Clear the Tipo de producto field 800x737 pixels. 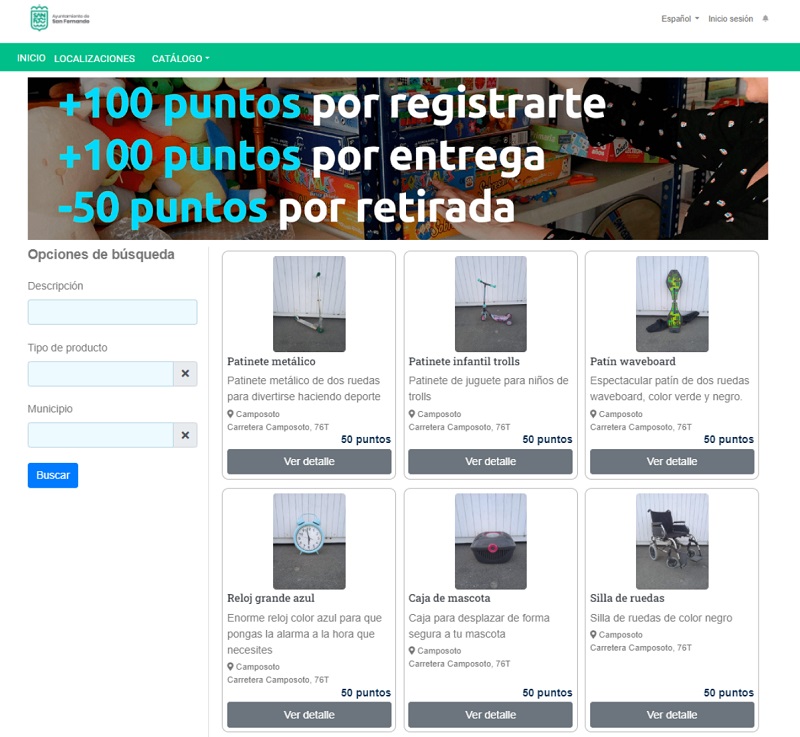click(x=185, y=374)
